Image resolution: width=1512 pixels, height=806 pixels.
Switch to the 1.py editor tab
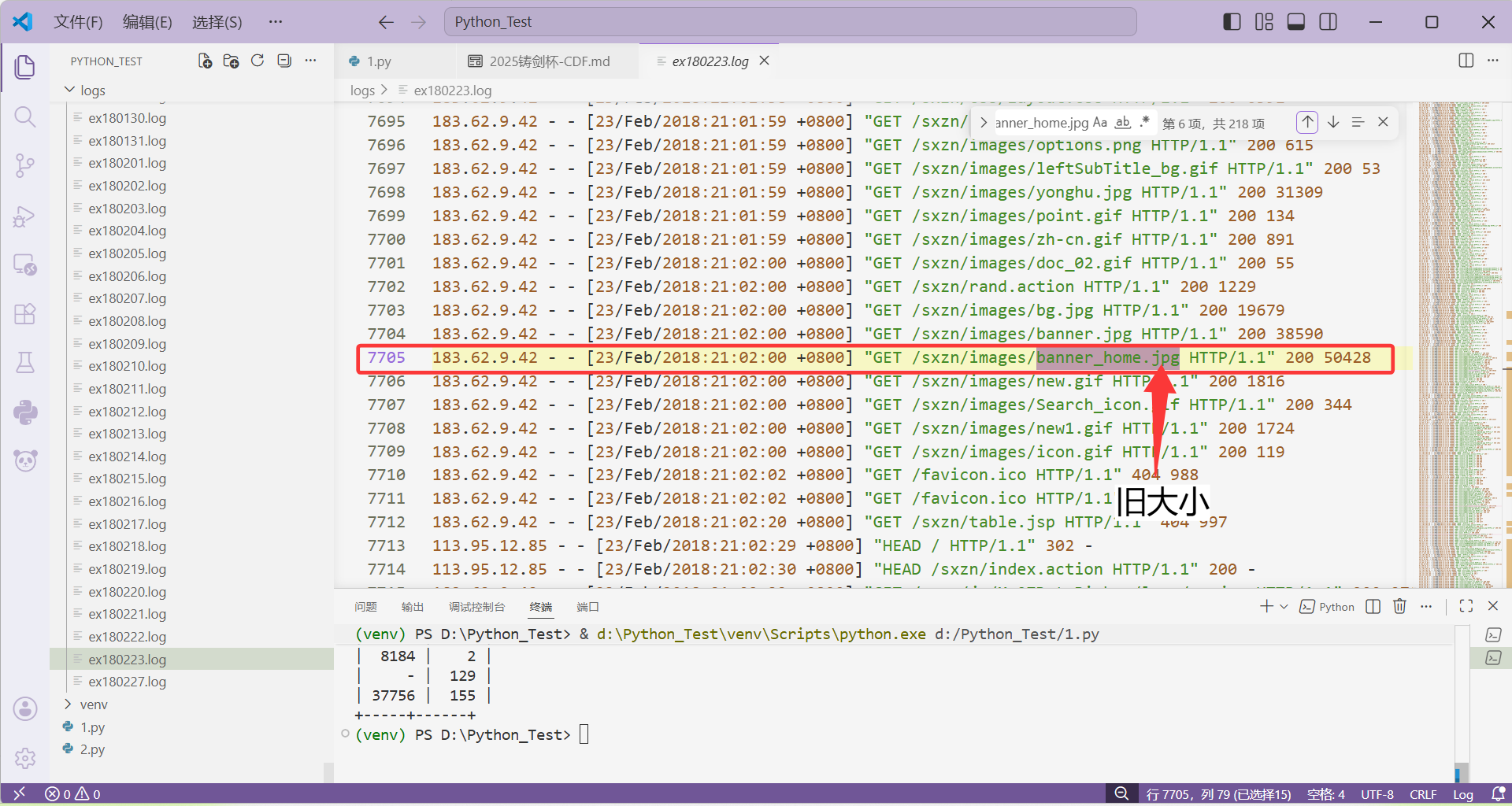click(379, 61)
